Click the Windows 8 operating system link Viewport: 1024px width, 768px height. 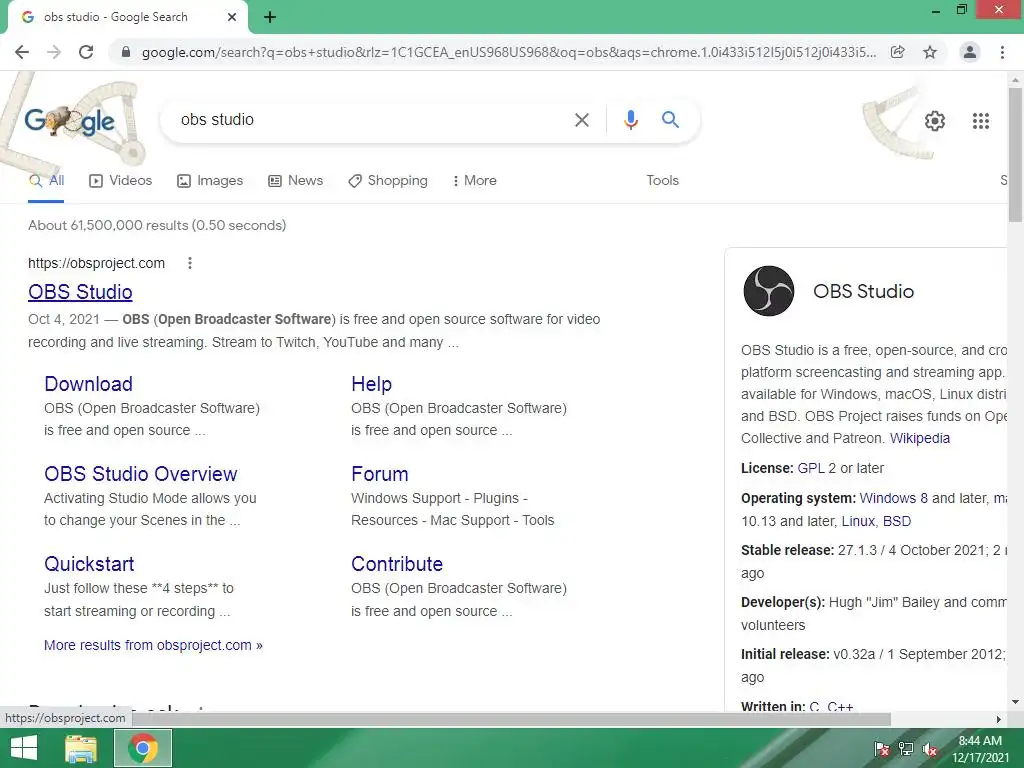coord(893,498)
